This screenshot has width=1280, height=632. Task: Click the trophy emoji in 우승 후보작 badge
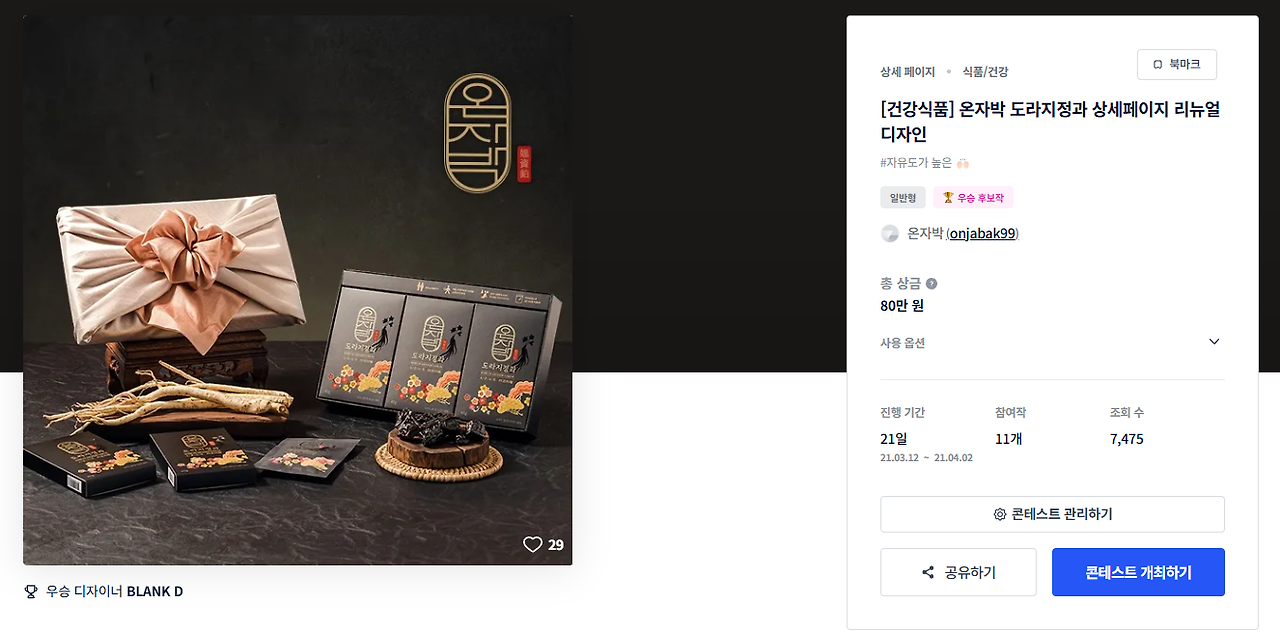948,198
